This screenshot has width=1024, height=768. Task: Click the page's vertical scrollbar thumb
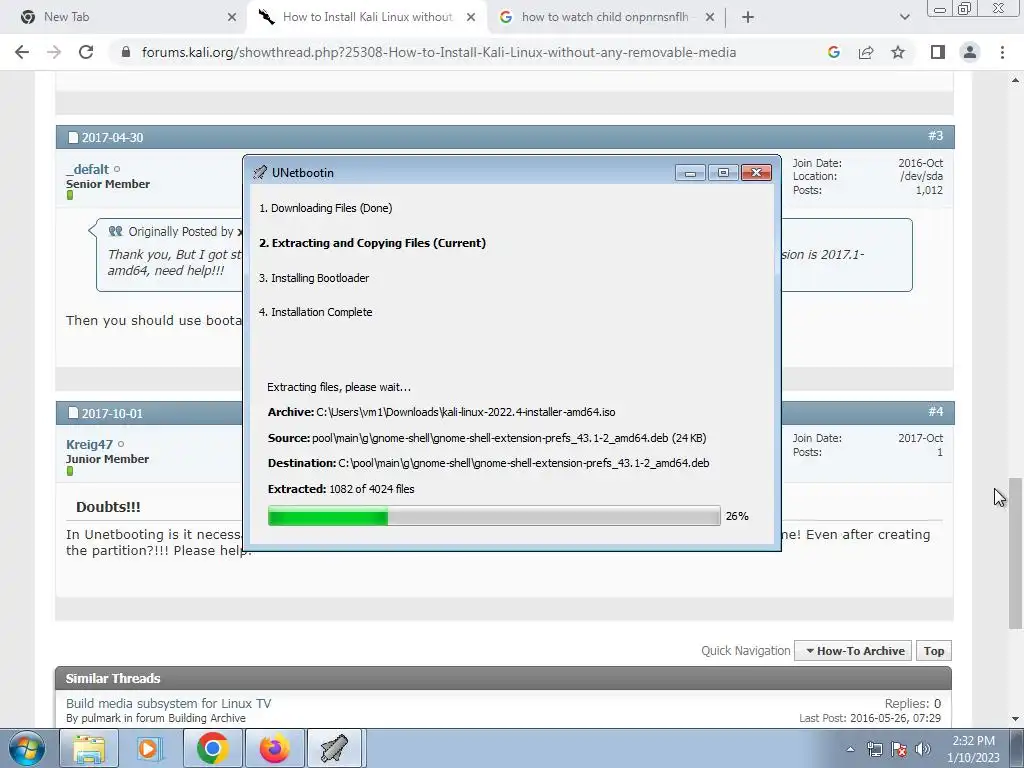1015,554
